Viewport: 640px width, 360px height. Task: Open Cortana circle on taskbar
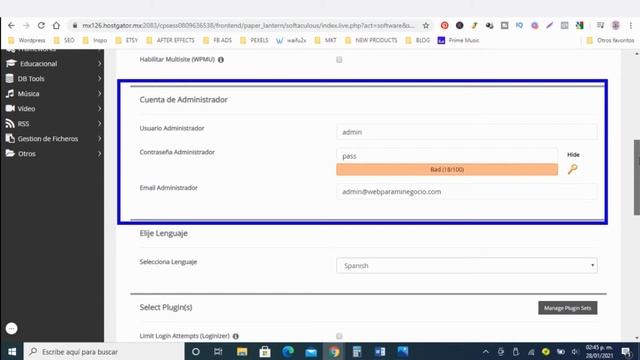point(196,351)
